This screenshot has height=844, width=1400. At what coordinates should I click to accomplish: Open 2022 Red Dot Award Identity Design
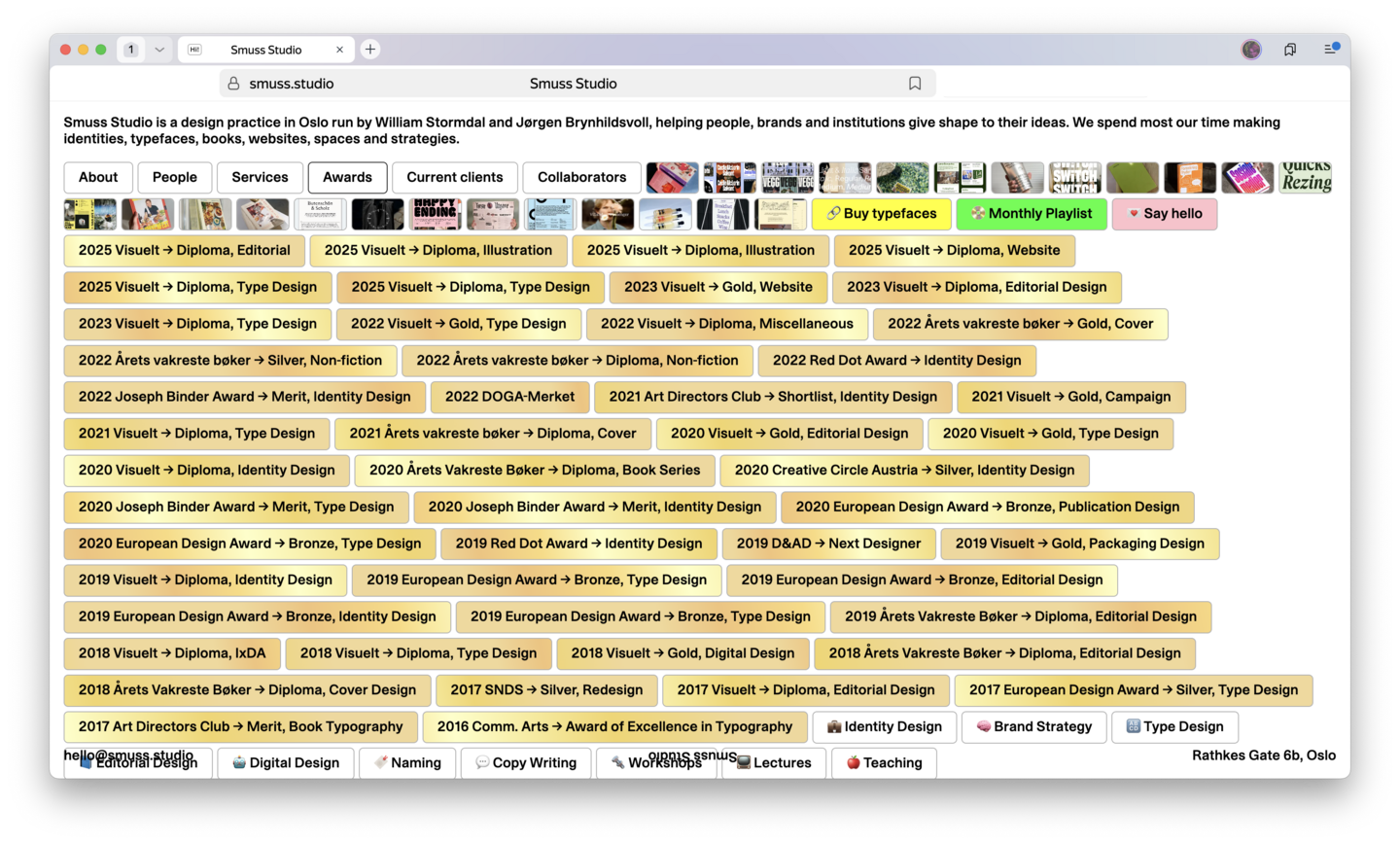click(x=897, y=360)
